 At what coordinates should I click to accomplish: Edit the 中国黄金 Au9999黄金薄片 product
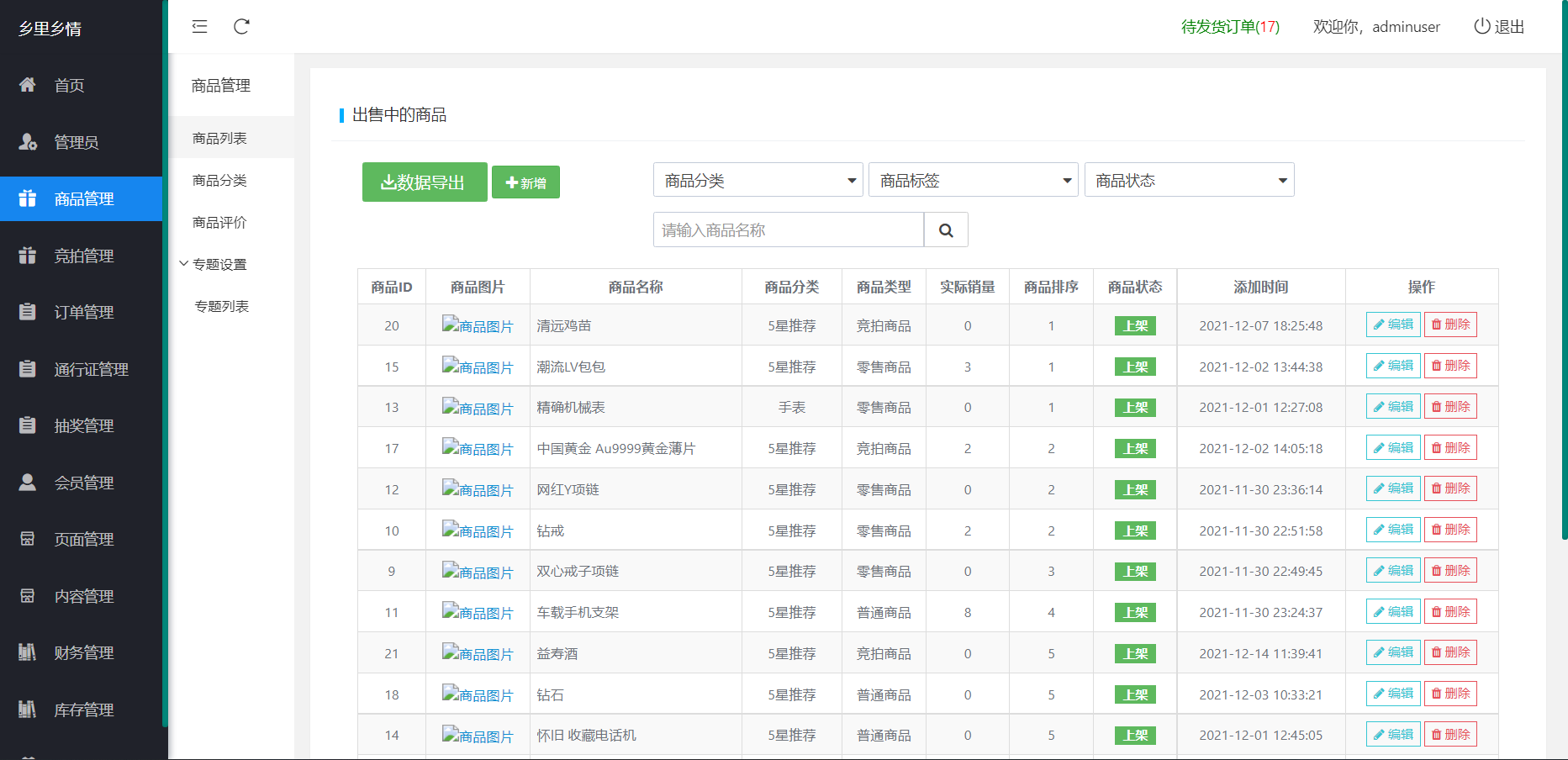coord(1393,447)
